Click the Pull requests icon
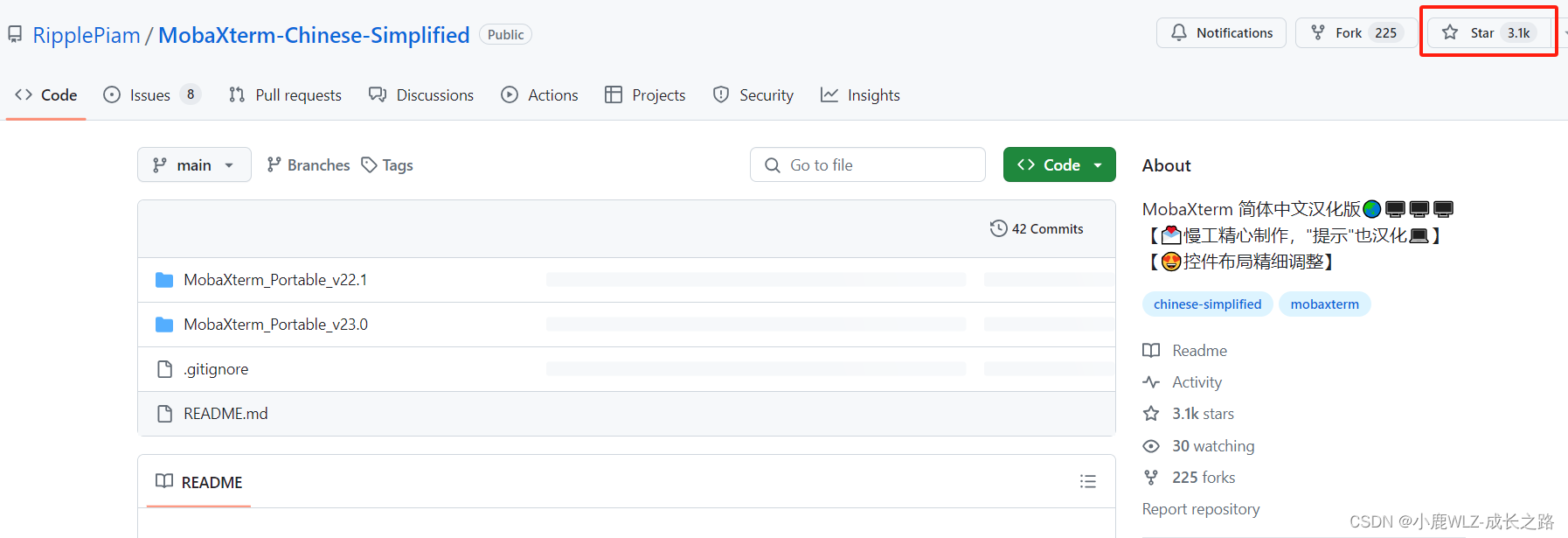This screenshot has width=1568, height=538. 237,94
